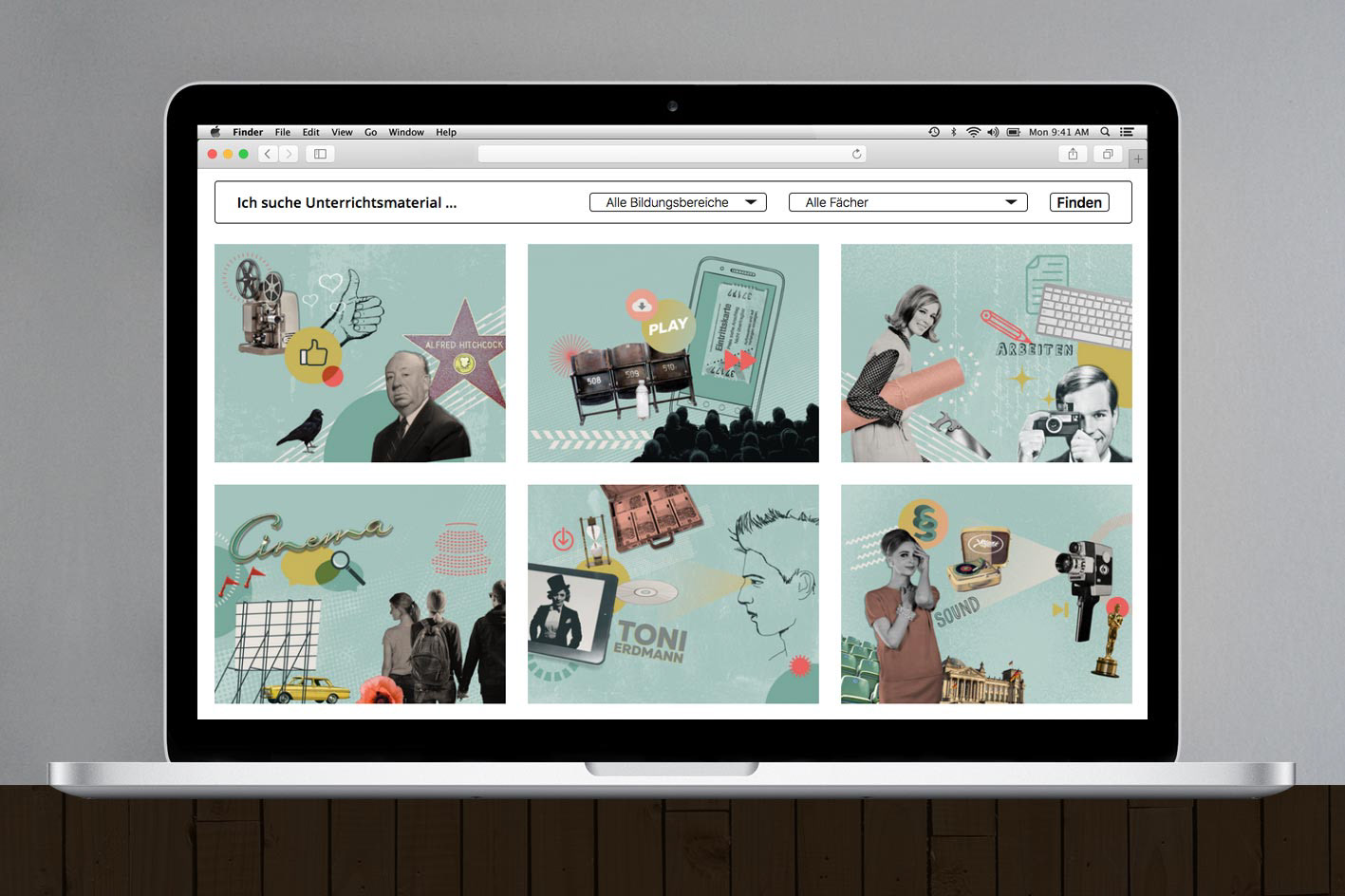Screen dimensions: 1345x896
Task: Click the clock showing Mon 9:41 AM
Action: pyautogui.click(x=1058, y=132)
